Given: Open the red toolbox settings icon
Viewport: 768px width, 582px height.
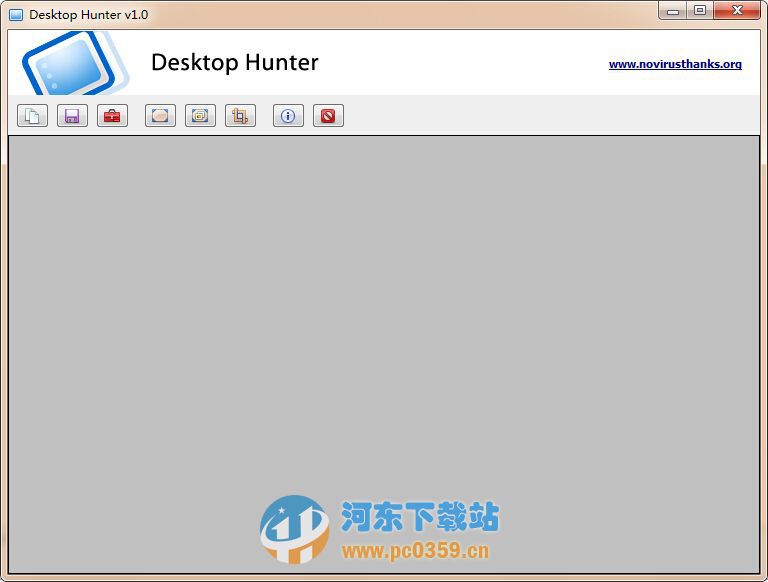Looking at the screenshot, I should point(112,116).
